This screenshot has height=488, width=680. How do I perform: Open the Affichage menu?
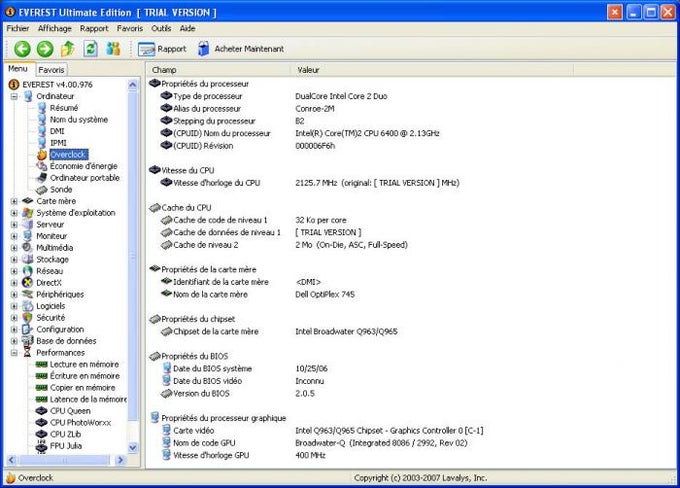[55, 28]
